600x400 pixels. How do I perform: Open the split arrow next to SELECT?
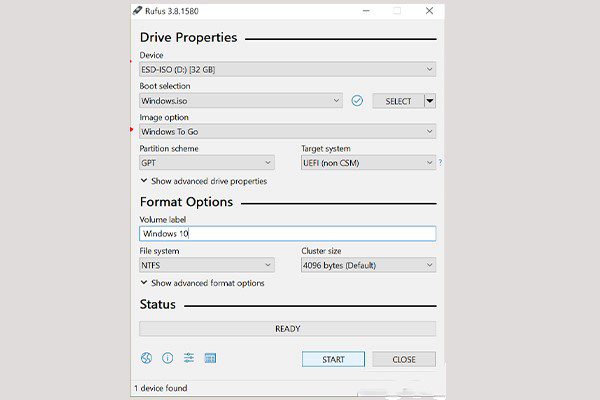430,101
